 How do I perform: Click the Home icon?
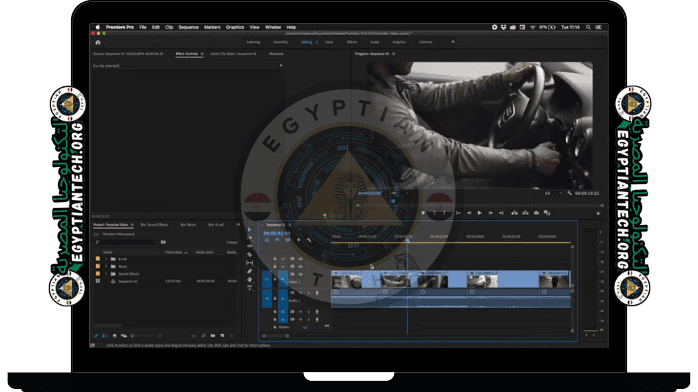point(98,42)
